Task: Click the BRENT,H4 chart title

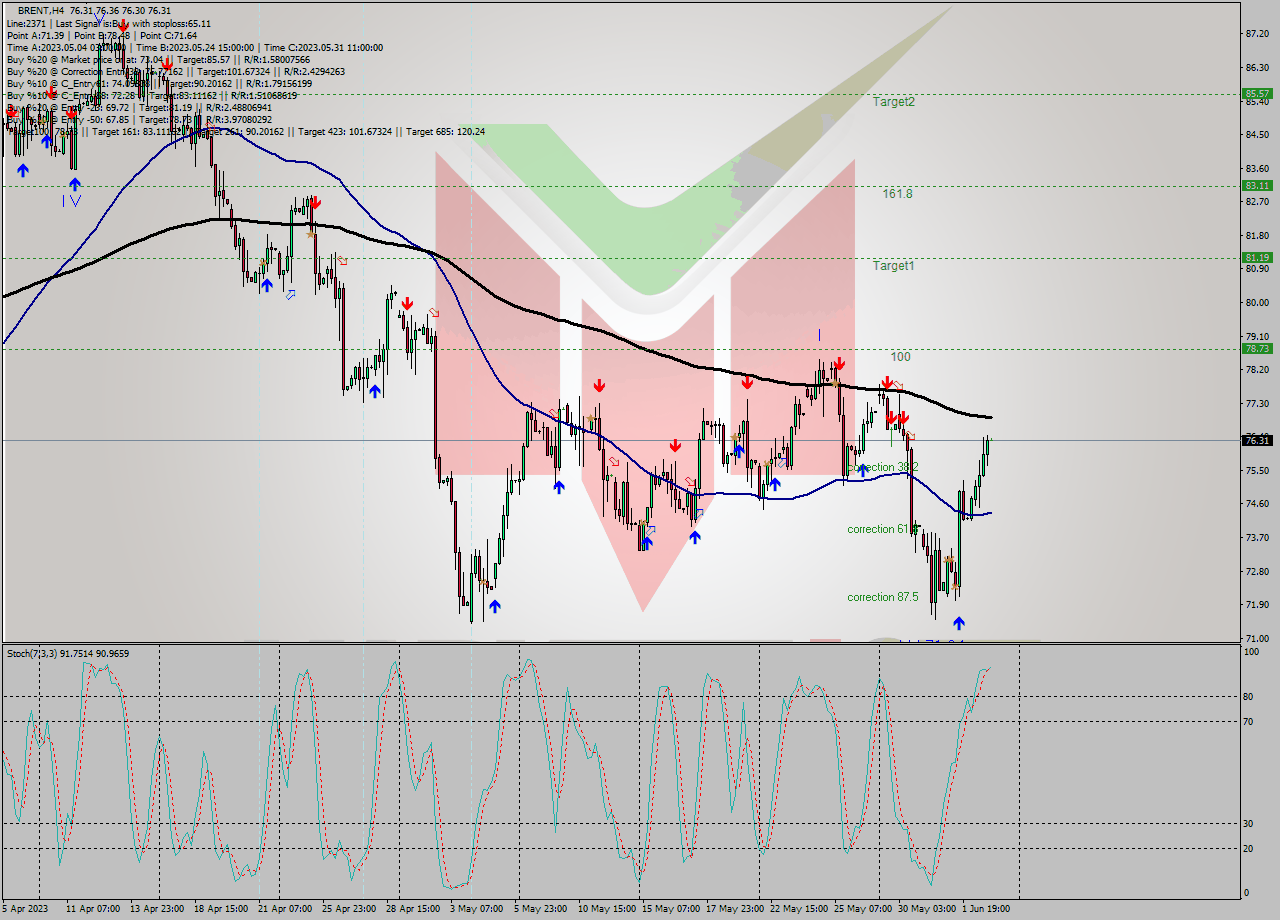Action: (38, 8)
